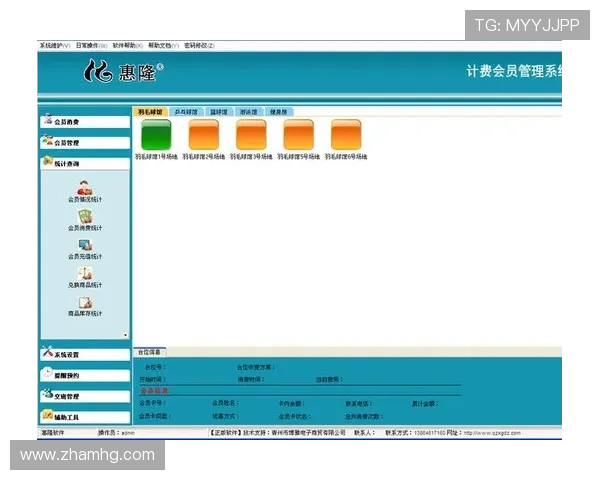Screen dimensions: 600x480
Task: Click the 优惠方式 label
Action: point(225,416)
